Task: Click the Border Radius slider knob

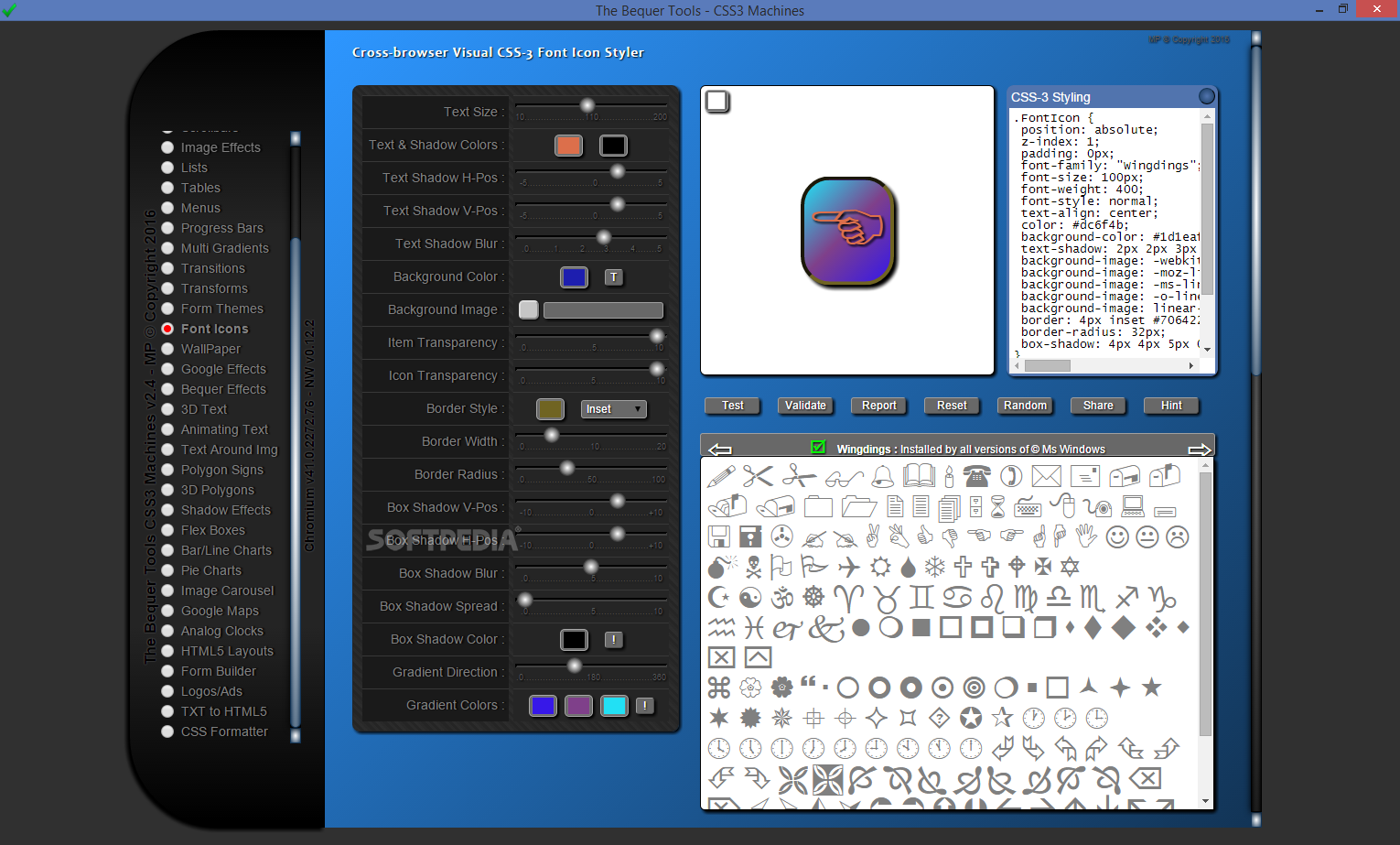Action: (x=567, y=469)
